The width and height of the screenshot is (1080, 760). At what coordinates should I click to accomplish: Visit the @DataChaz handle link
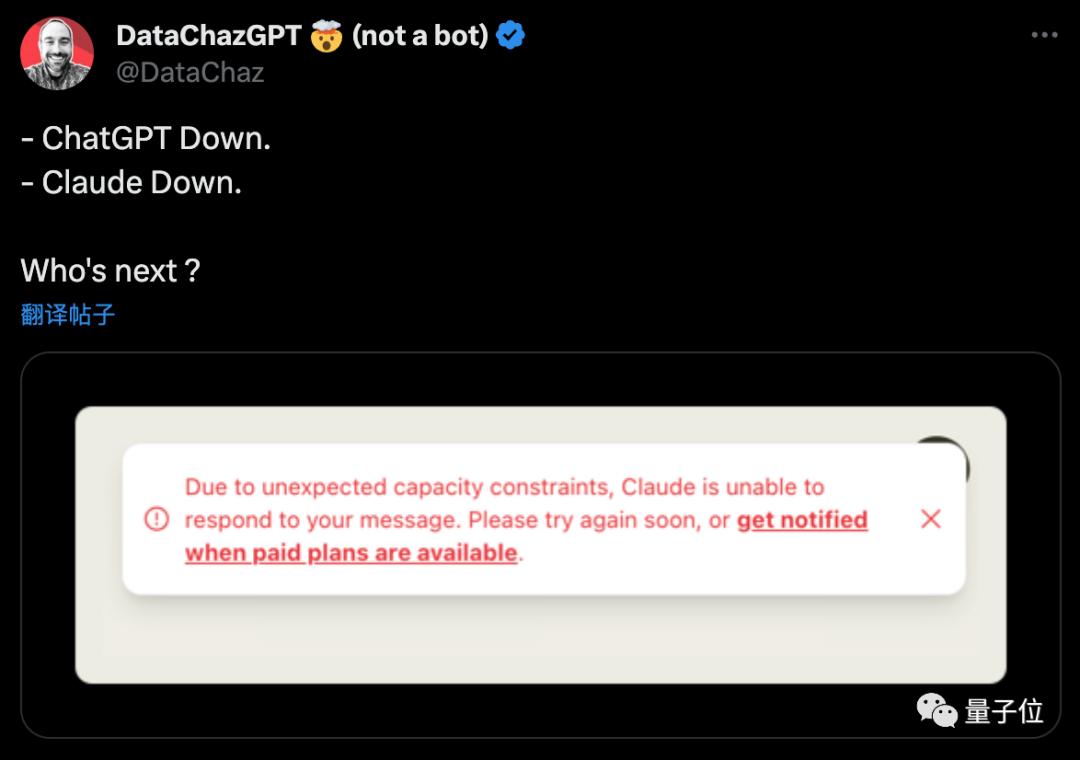click(x=190, y=72)
